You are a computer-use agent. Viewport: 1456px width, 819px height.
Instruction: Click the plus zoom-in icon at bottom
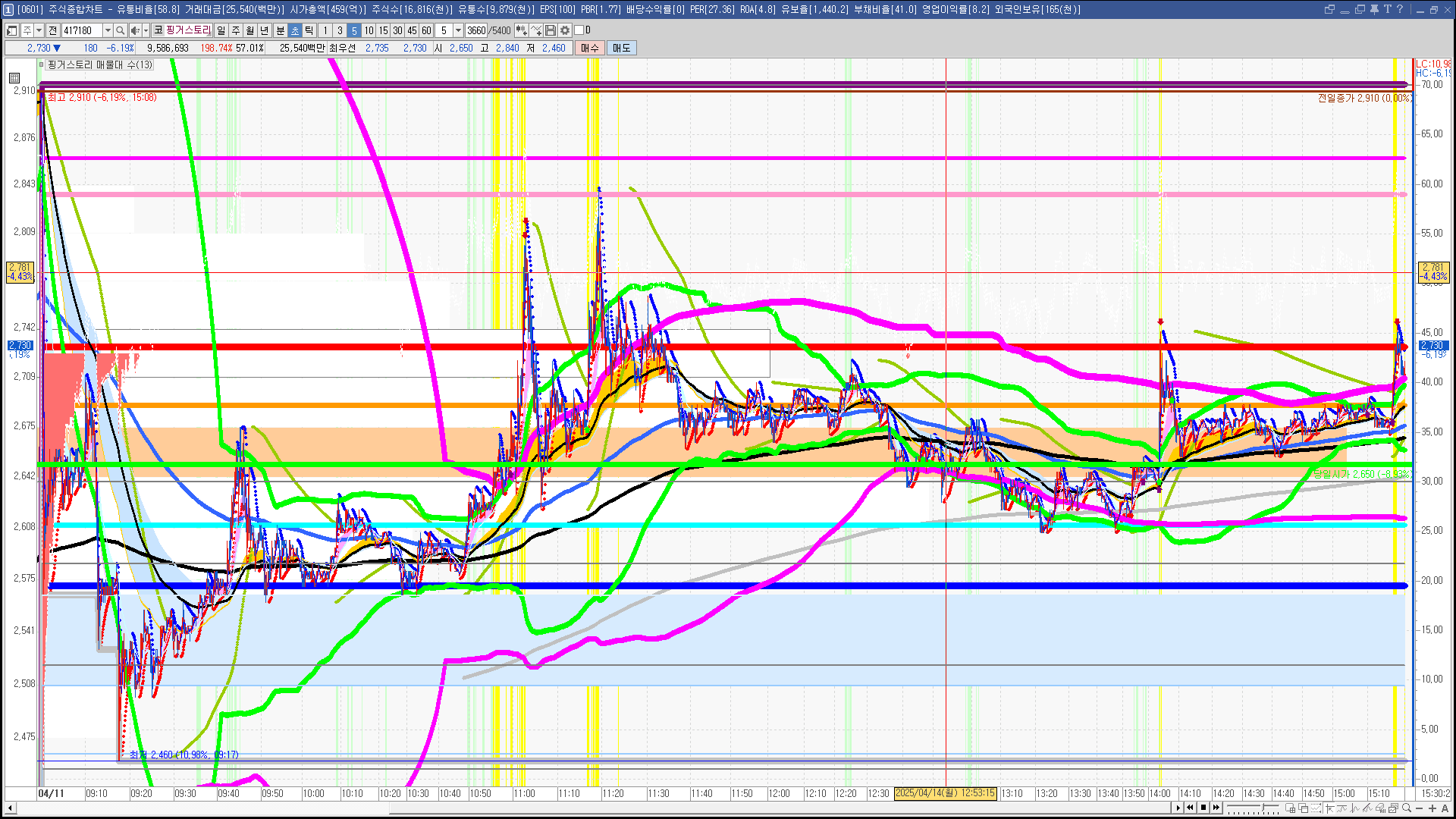(x=1432, y=808)
